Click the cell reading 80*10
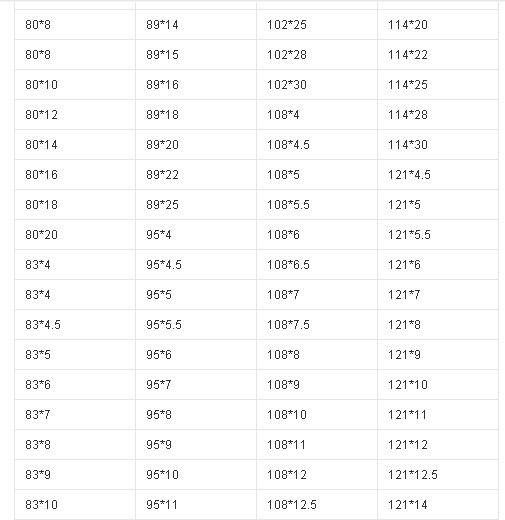The height and width of the screenshot is (520, 505). [75, 85]
